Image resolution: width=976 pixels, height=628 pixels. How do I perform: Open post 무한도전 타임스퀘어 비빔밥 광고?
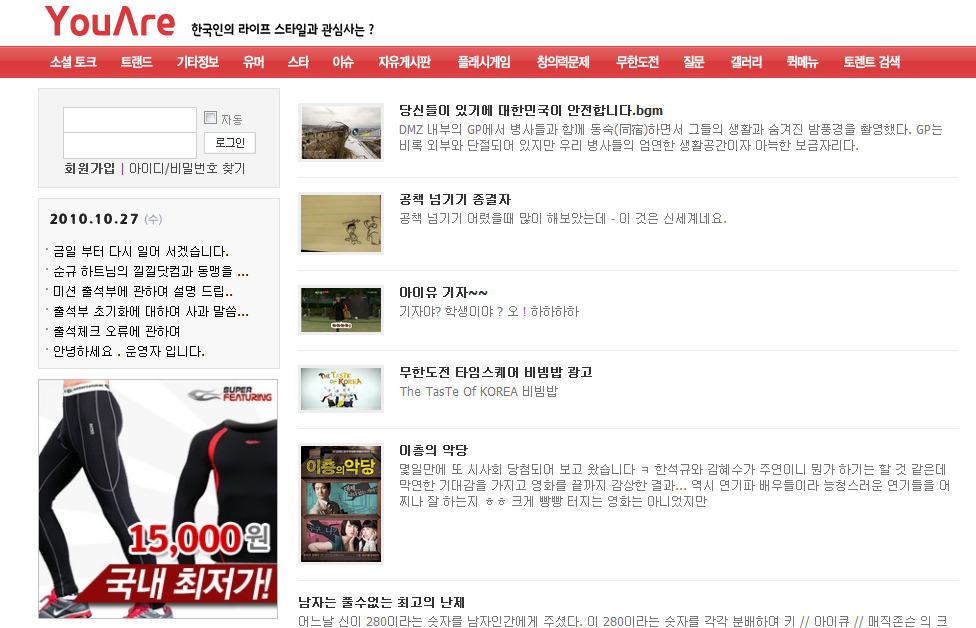point(495,372)
